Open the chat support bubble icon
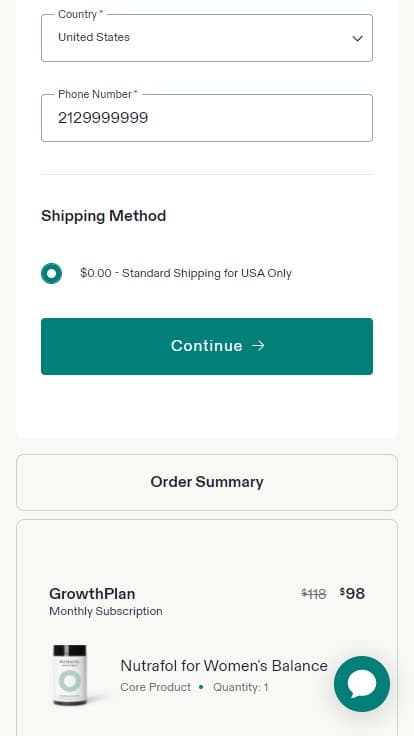 coord(361,683)
